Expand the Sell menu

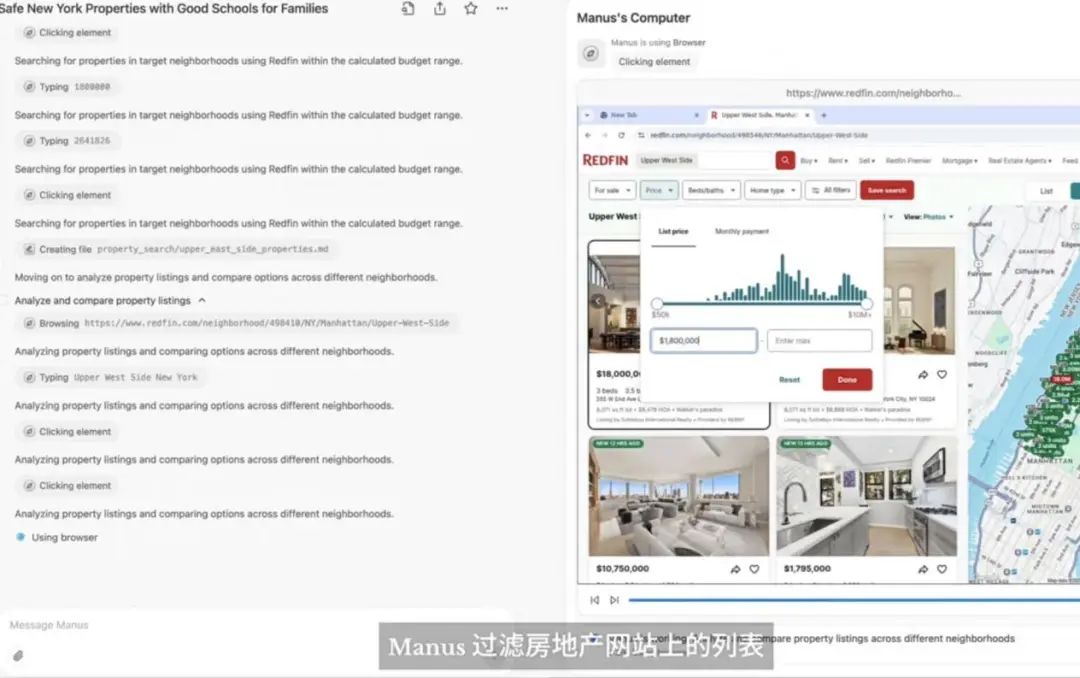coord(866,161)
